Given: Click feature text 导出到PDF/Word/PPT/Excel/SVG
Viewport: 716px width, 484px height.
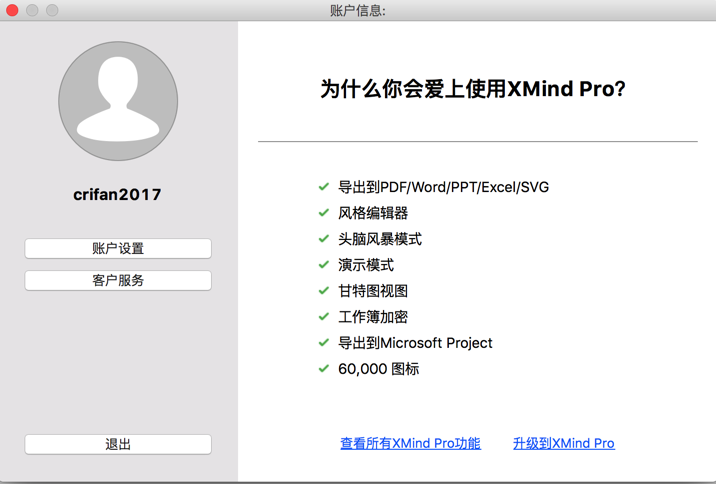Looking at the screenshot, I should 443,187.
